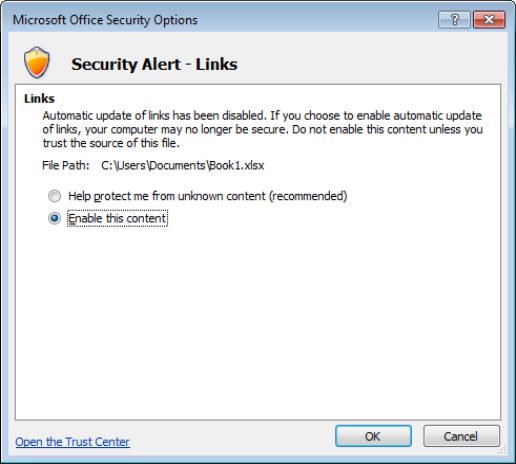Image resolution: width=516 pixels, height=464 pixels.
Task: Click the "Enable this content" label text
Action: [117, 218]
